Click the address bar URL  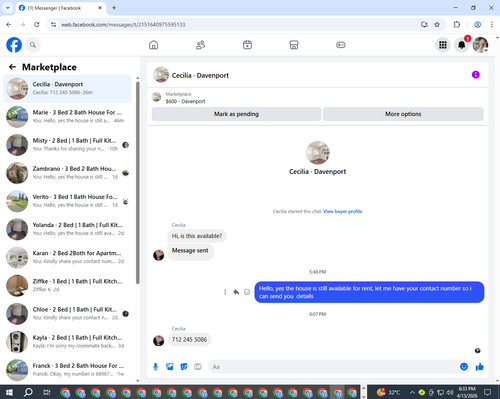click(x=123, y=25)
